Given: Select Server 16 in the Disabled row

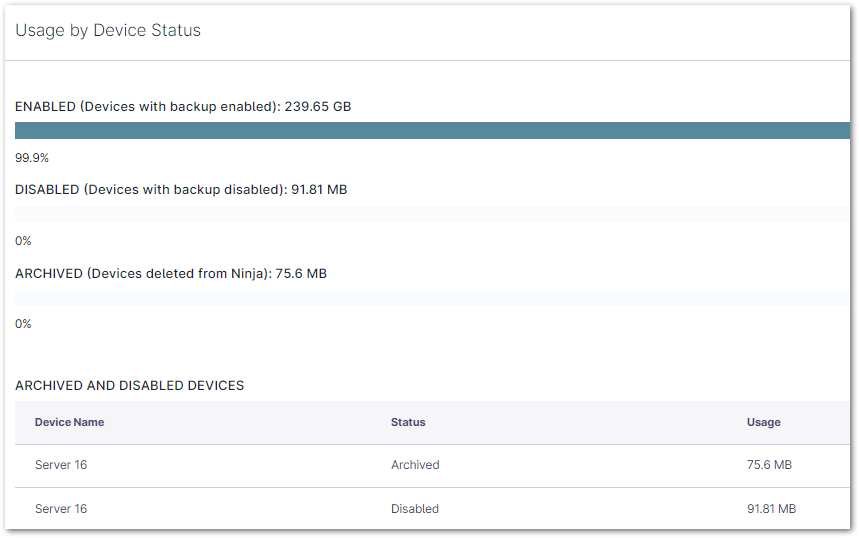Looking at the screenshot, I should (x=61, y=509).
